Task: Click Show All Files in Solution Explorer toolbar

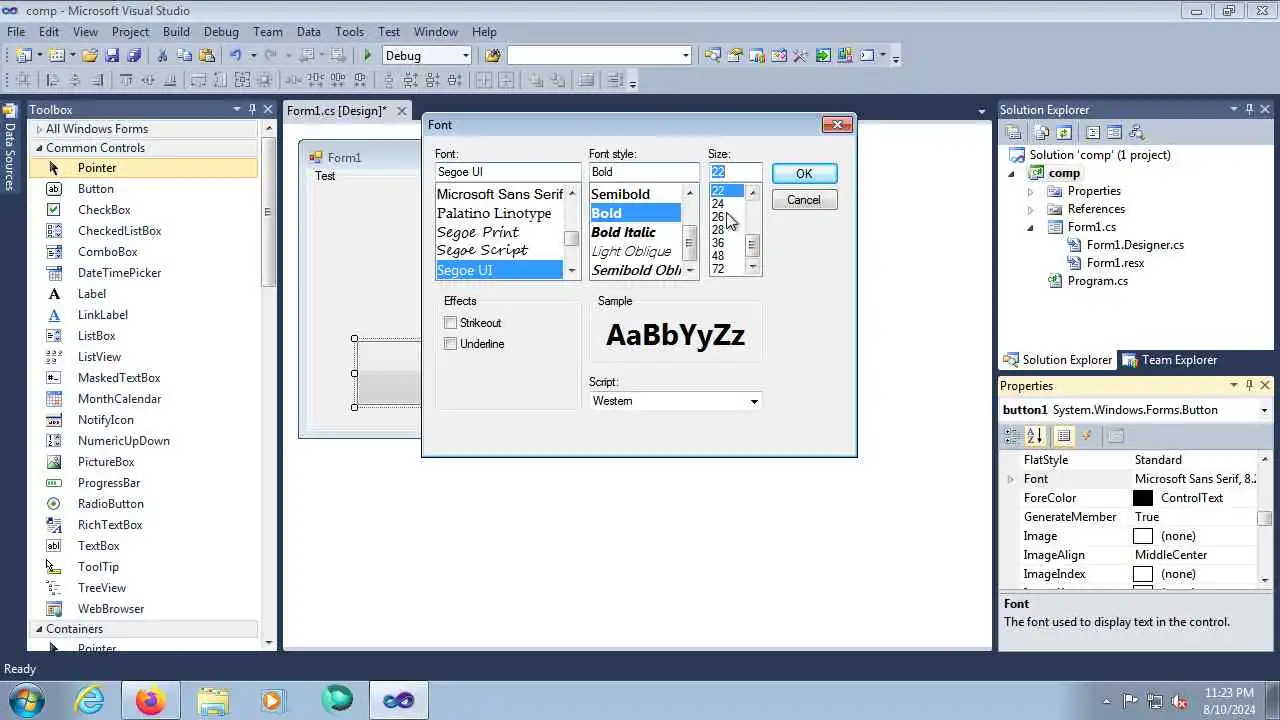Action: coord(1042,132)
